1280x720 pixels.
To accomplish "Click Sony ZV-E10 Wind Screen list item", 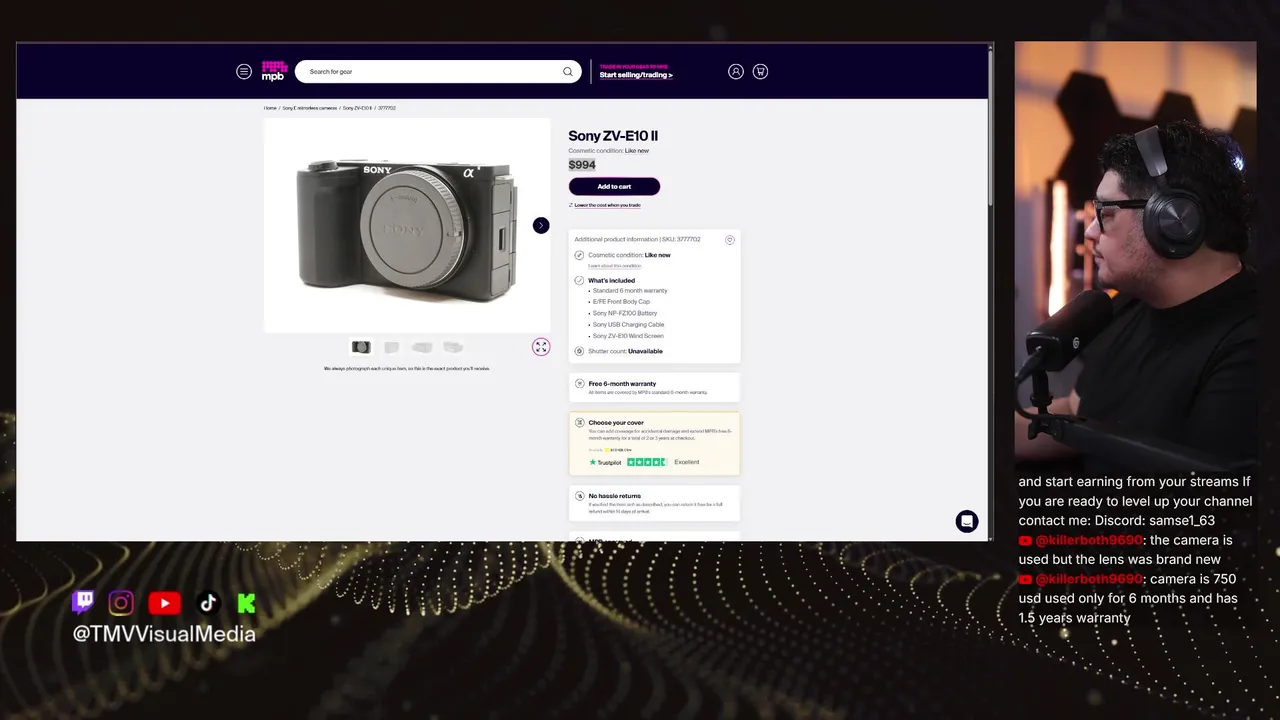I will [x=628, y=336].
